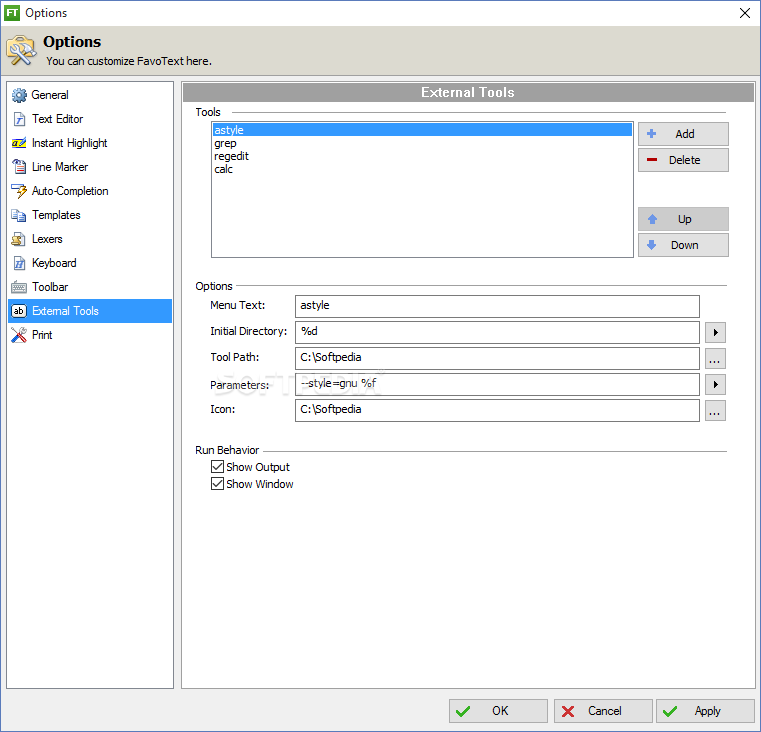Select astyle in the Tools list
This screenshot has width=761, height=732.
point(422,130)
